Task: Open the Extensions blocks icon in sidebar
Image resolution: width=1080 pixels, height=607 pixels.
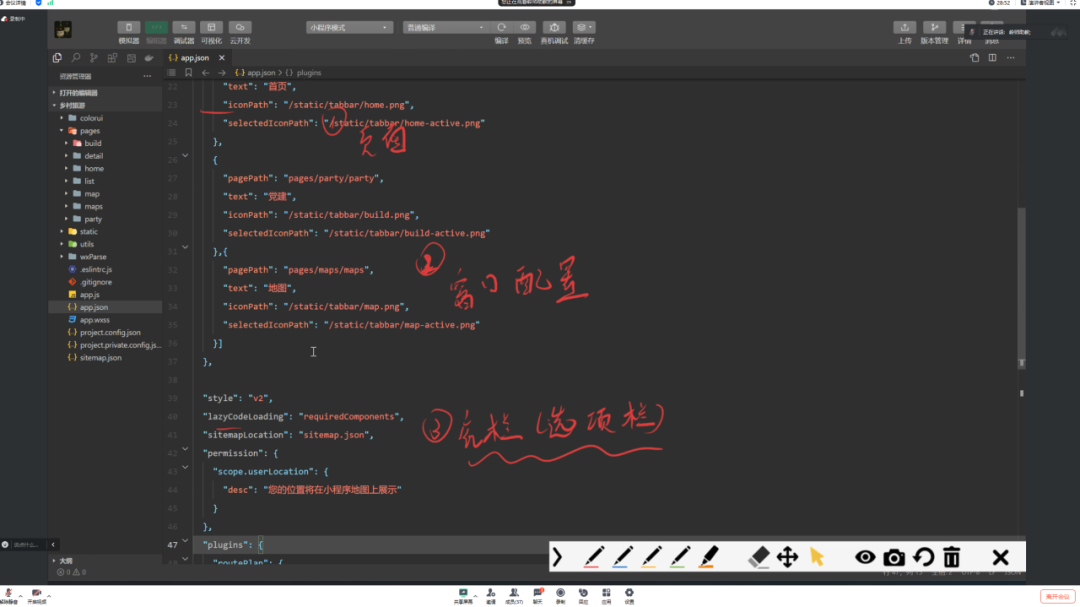Action: [x=112, y=58]
